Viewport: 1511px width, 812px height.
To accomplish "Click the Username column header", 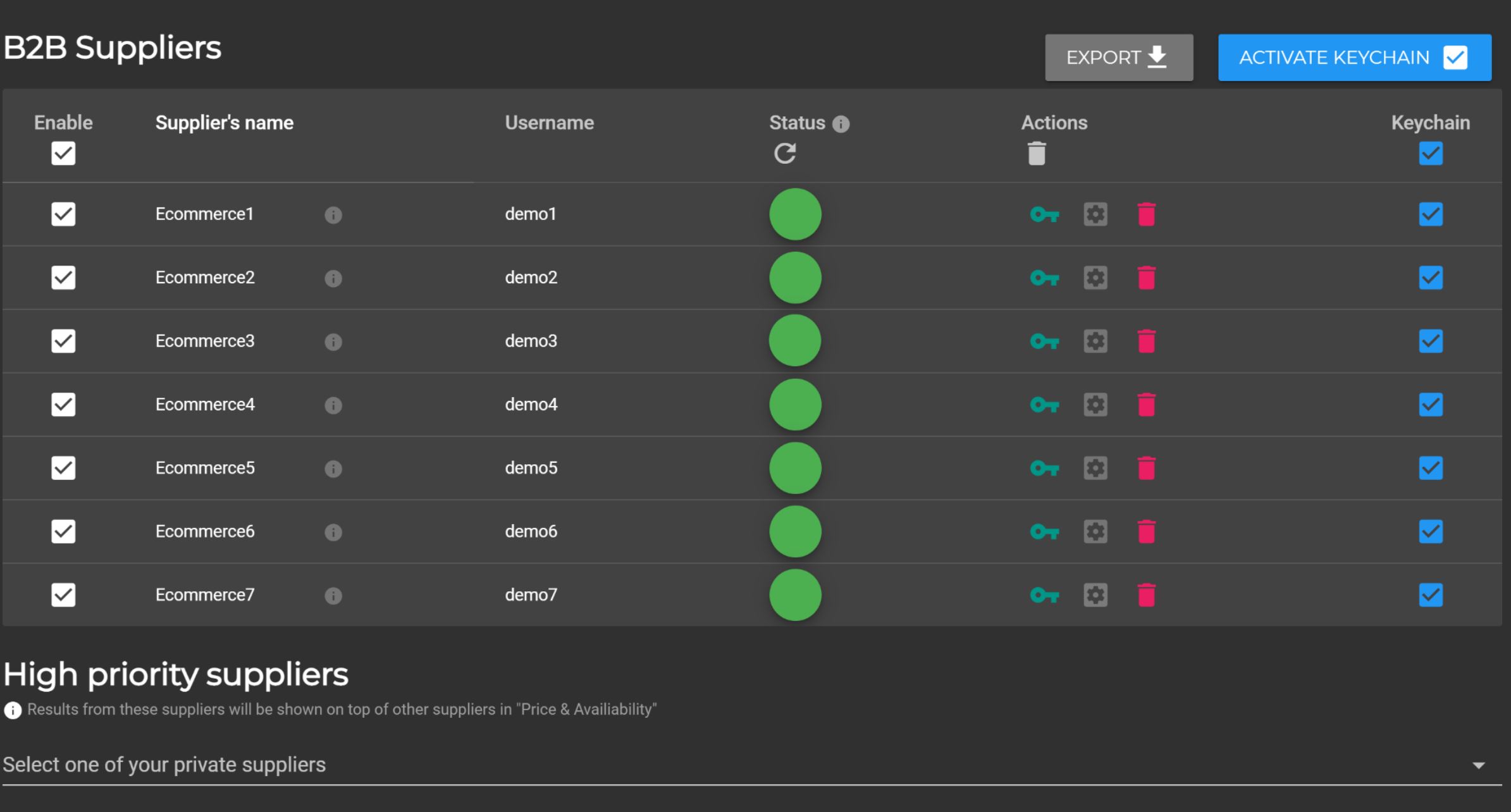I will click(549, 123).
